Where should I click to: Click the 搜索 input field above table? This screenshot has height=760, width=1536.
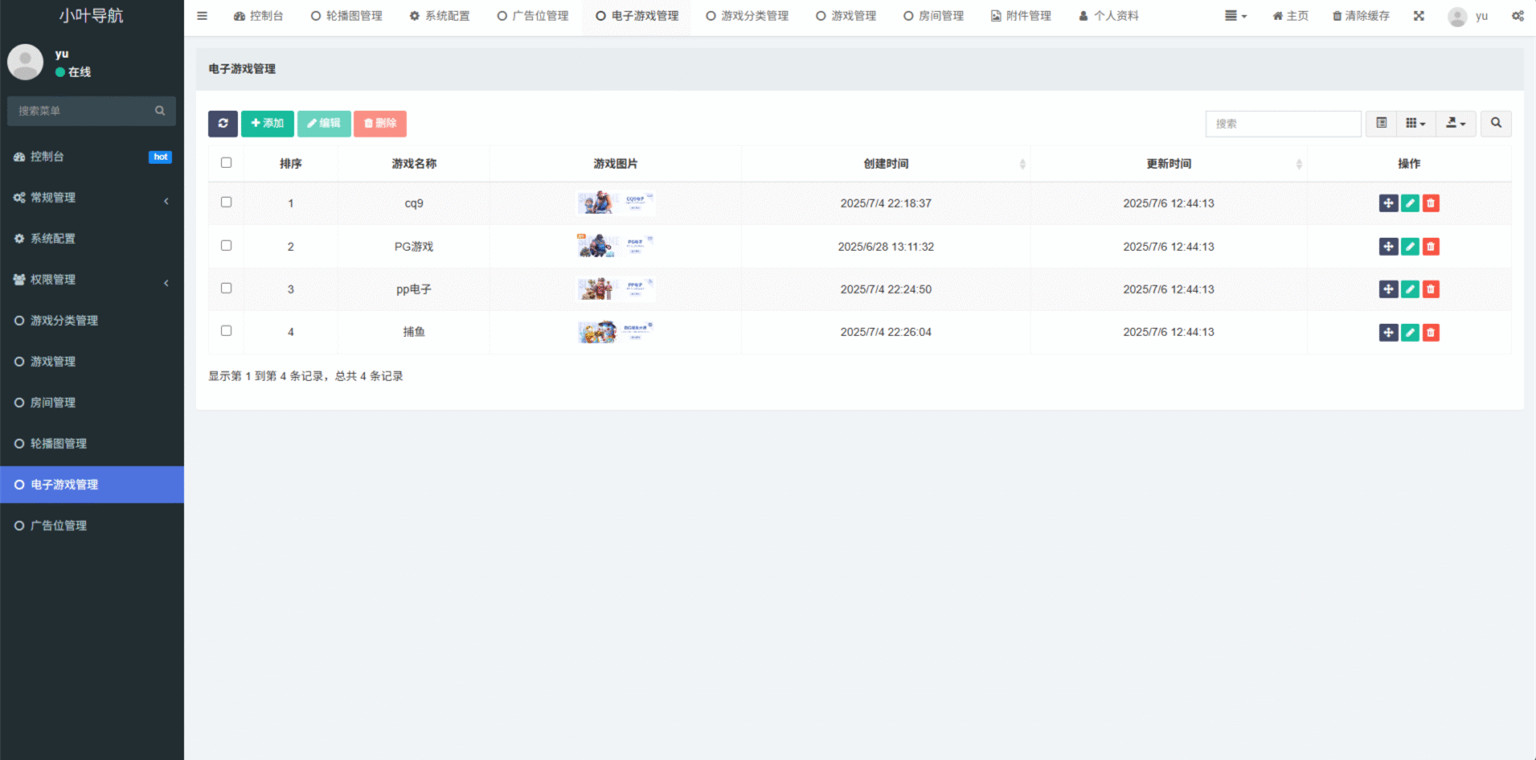[x=1283, y=123]
